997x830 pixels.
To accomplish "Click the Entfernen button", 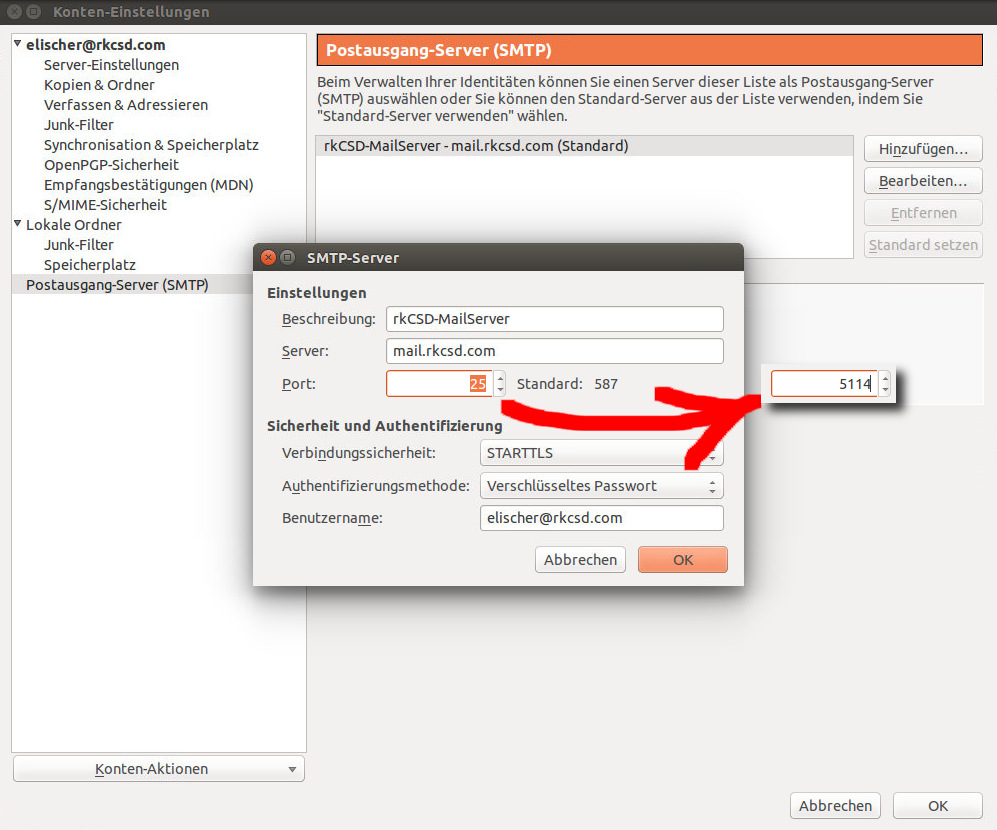I will click(x=923, y=213).
